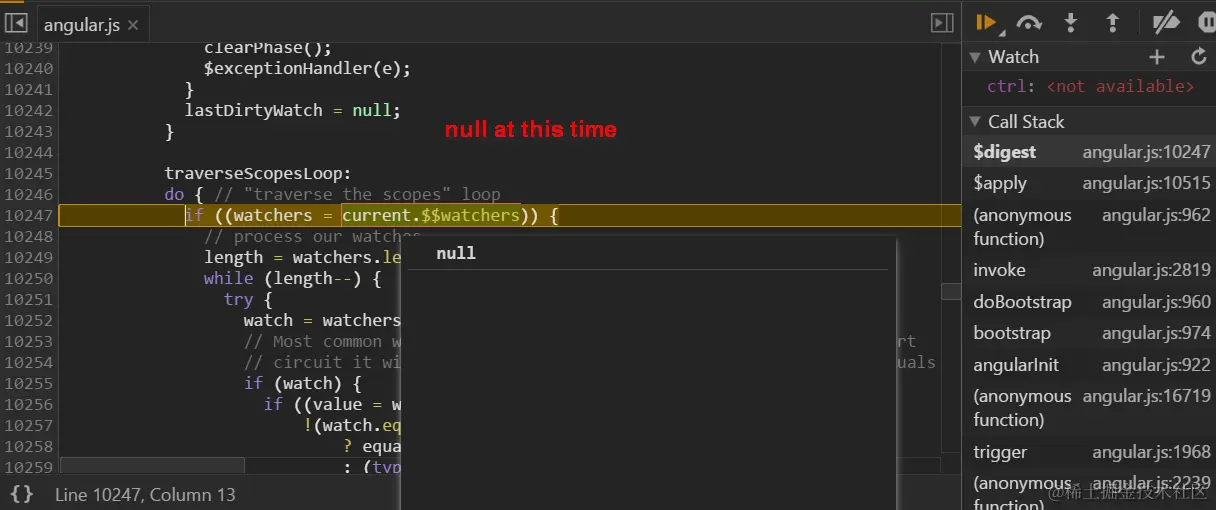
Task: Open angular.js:2819 source link
Action: click(1151, 270)
